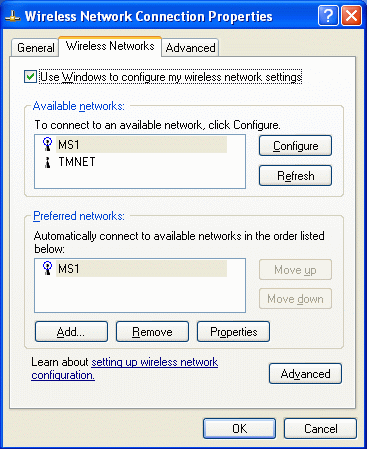Click Add... to add a preferred network
Screen dimensions: 369x449
tap(71, 332)
